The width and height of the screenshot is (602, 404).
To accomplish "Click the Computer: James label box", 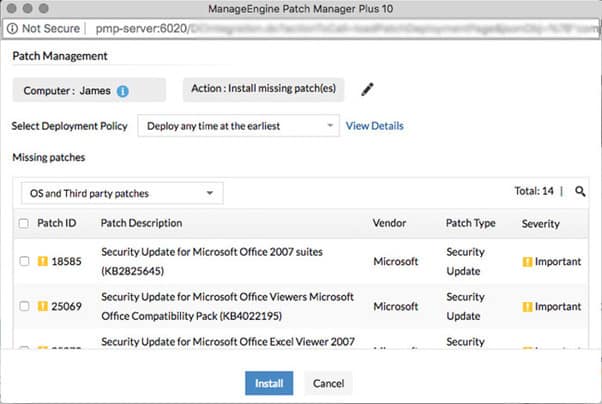I will pyautogui.click(x=89, y=90).
